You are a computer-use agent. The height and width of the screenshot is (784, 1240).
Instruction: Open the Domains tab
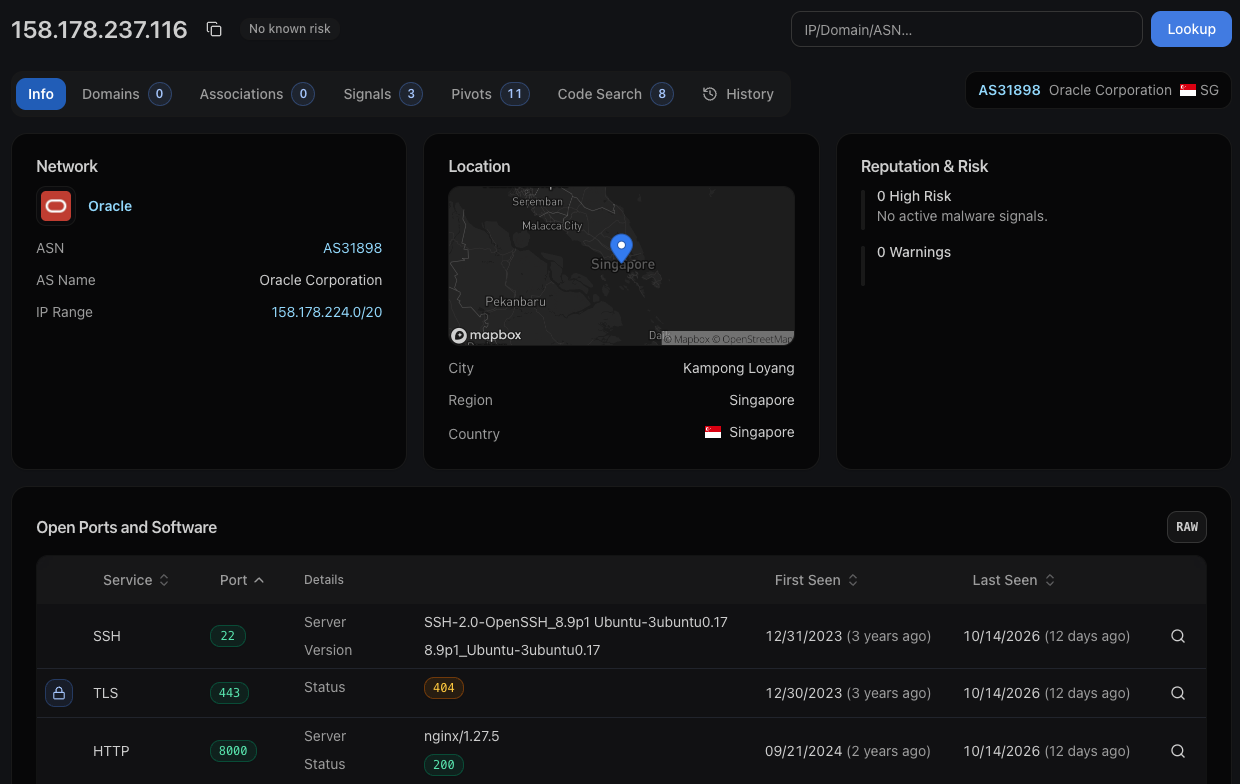126,94
